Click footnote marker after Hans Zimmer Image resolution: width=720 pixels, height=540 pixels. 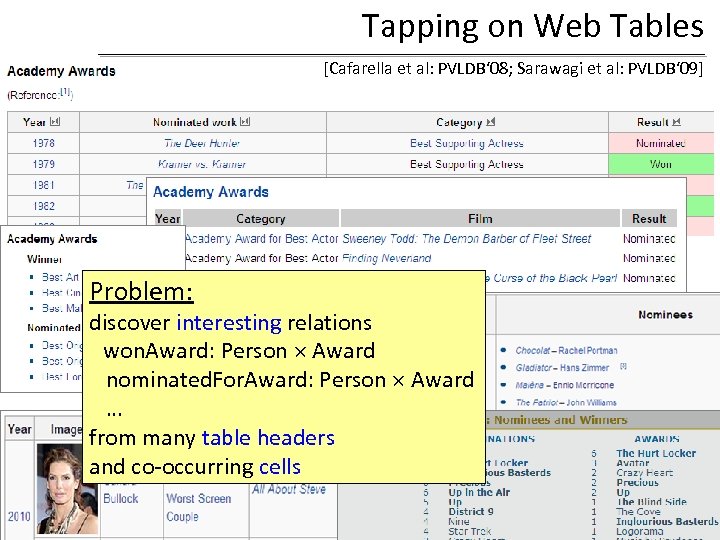coord(623,366)
